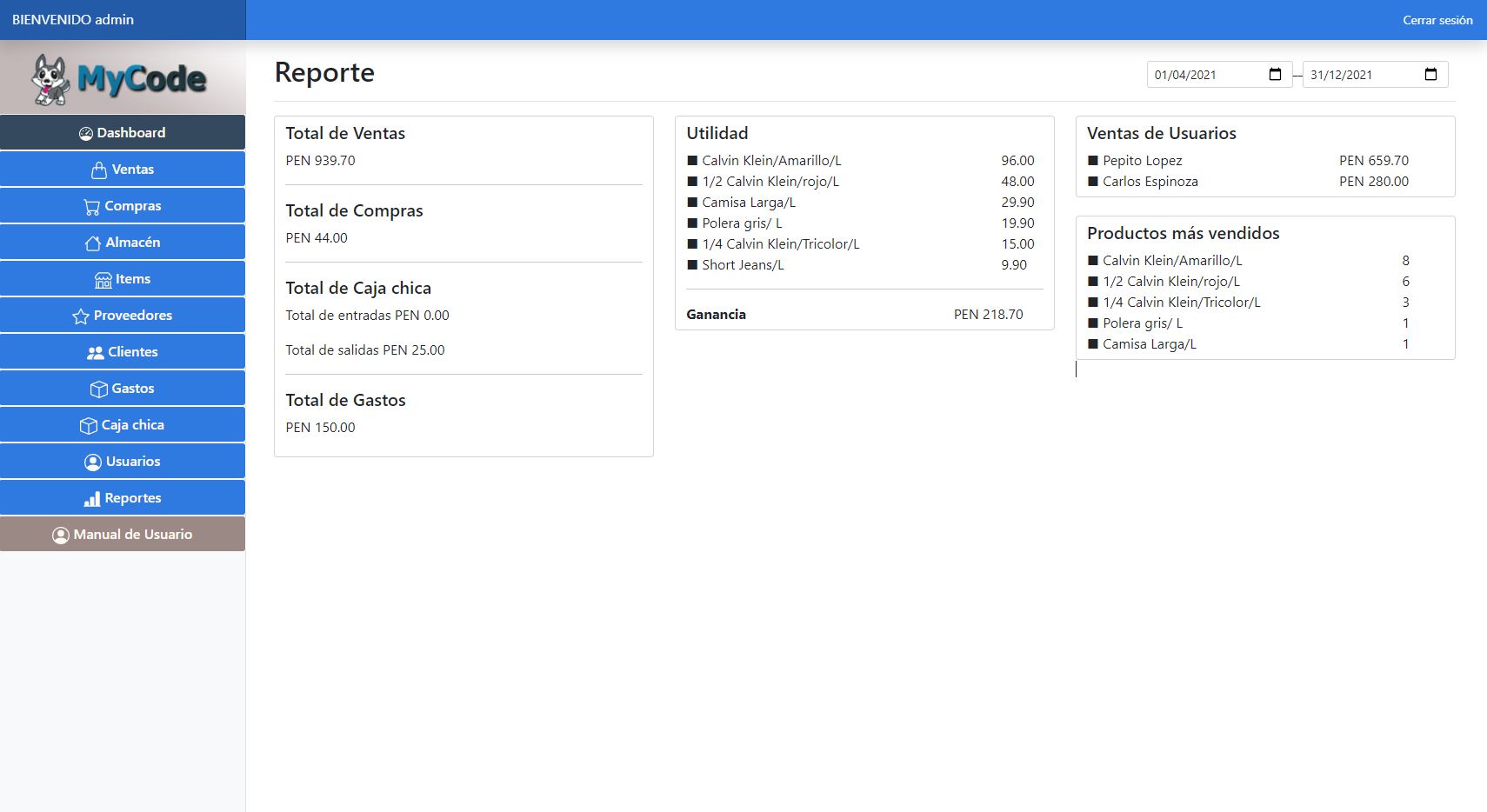Click the shopping bag icon beside Ventas
1487x812 pixels.
pyautogui.click(x=99, y=170)
